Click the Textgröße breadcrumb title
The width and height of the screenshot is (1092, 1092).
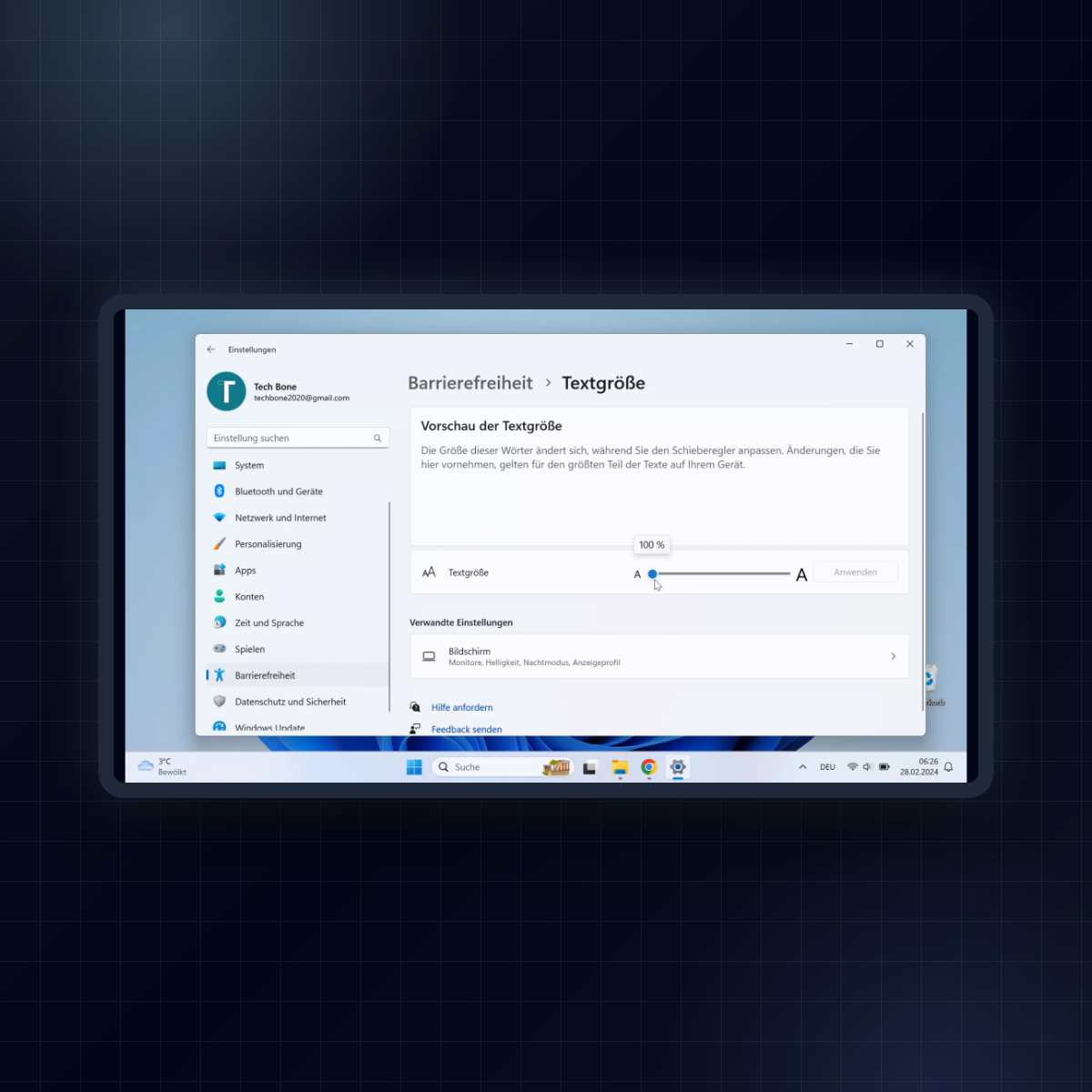(603, 383)
